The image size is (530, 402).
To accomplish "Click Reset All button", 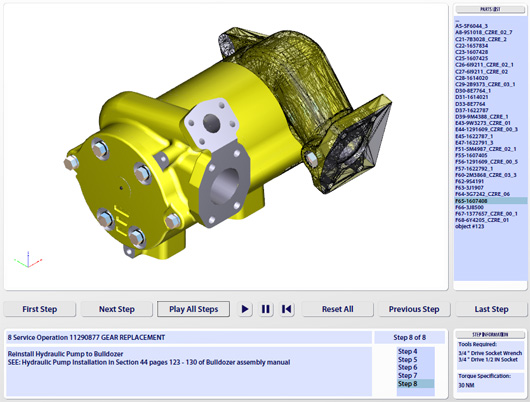I will click(x=338, y=309).
